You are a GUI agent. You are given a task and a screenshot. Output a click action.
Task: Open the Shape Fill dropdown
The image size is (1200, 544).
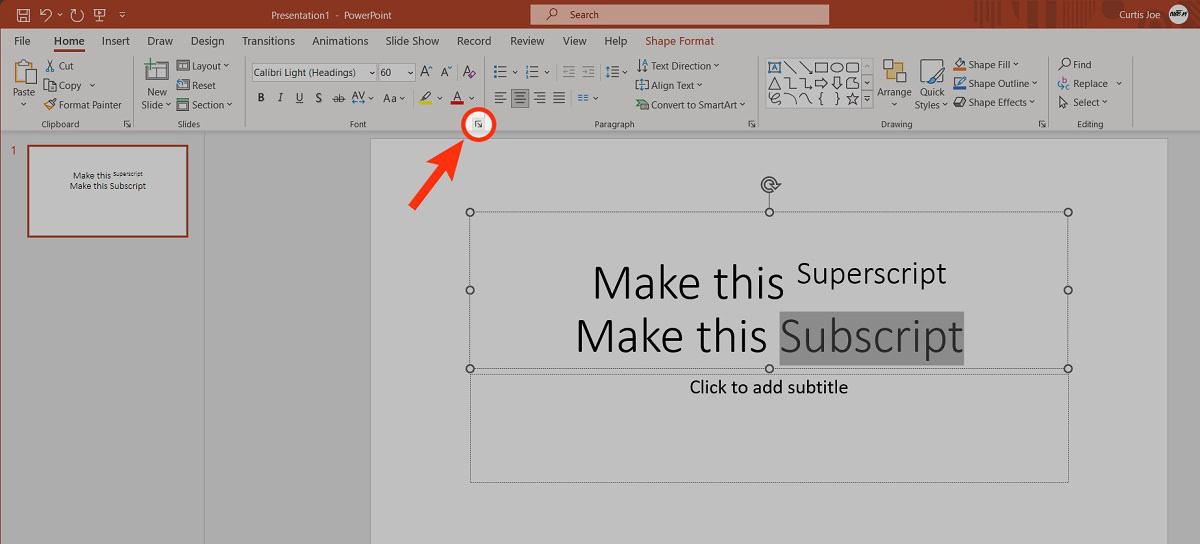click(x=1015, y=65)
